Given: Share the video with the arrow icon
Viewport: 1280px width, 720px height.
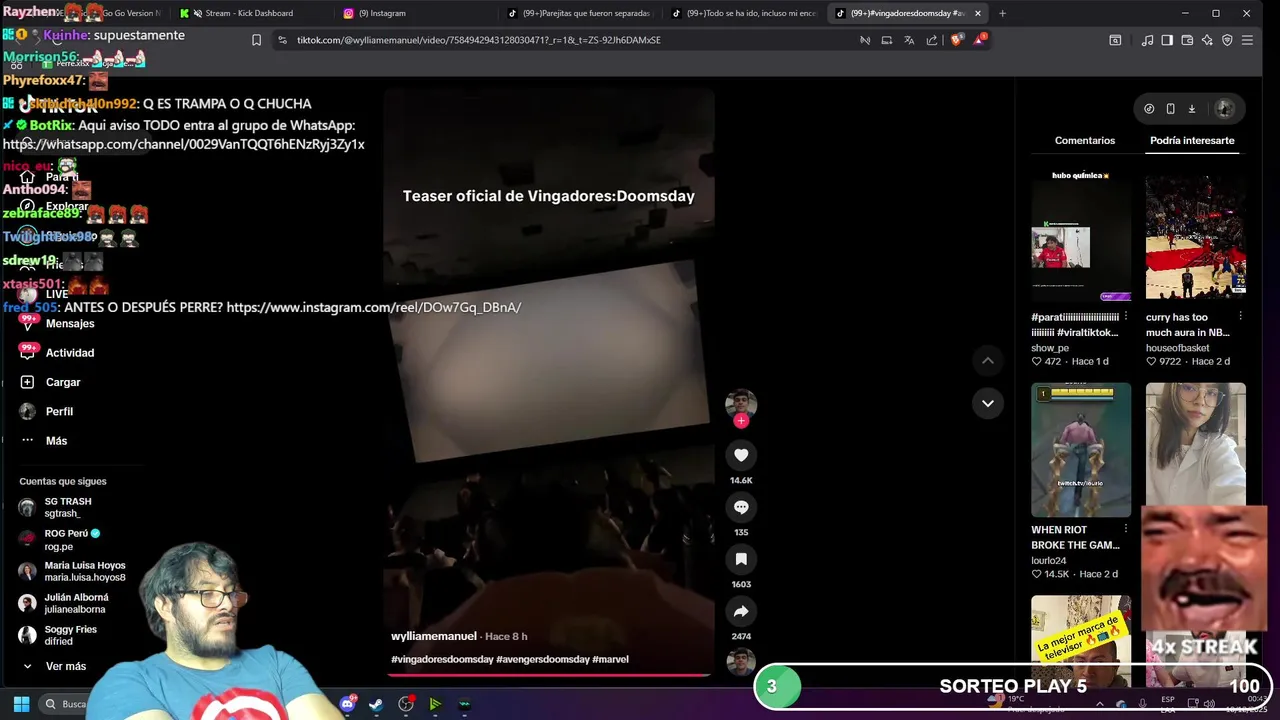Looking at the screenshot, I should 741,611.
